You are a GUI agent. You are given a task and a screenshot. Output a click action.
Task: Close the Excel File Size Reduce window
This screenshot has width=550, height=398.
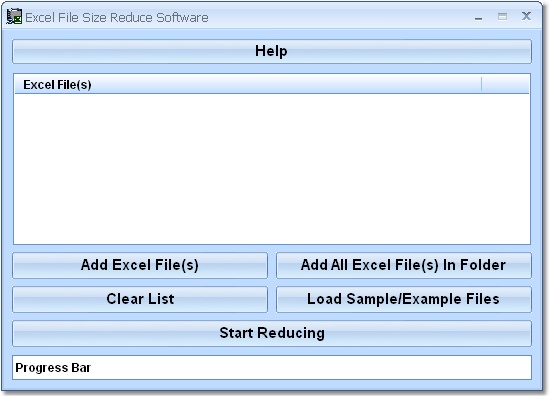point(526,16)
